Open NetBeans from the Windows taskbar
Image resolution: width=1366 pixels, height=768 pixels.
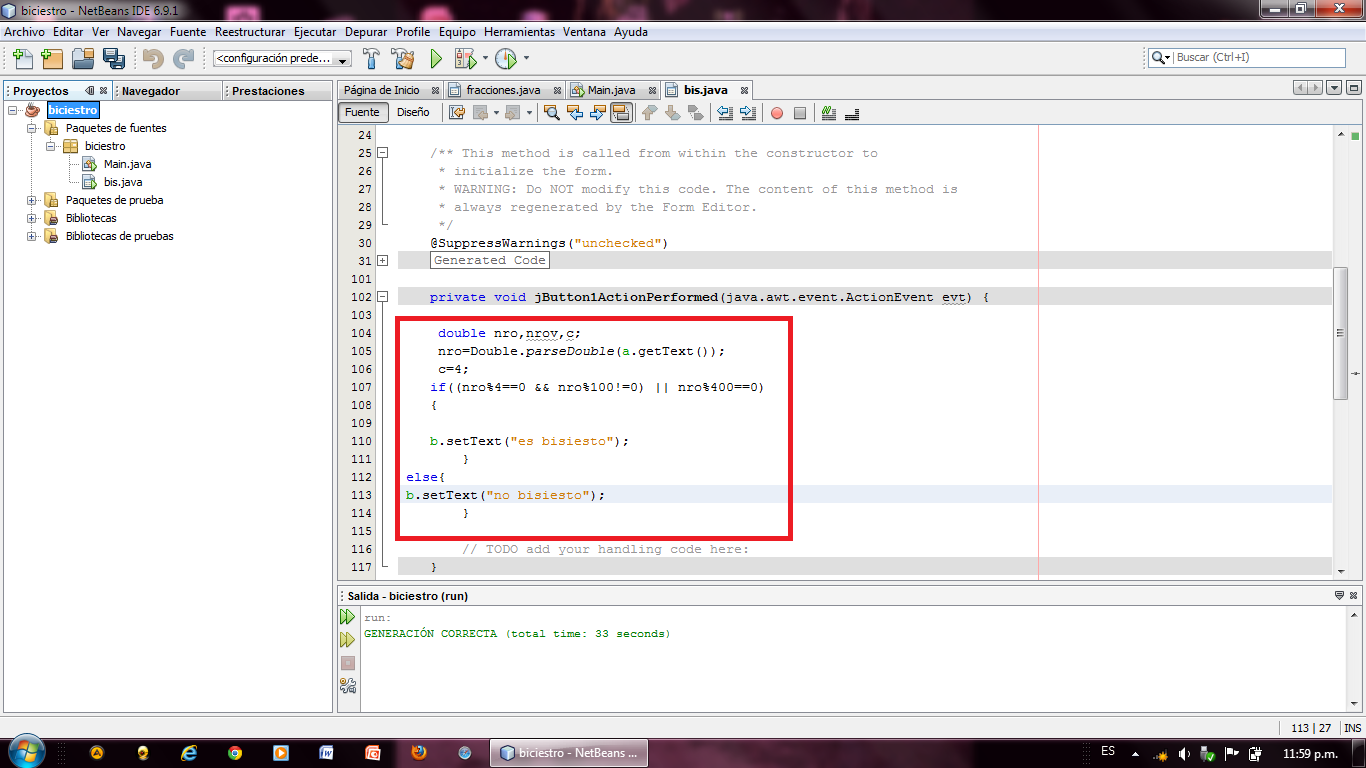(x=568, y=752)
